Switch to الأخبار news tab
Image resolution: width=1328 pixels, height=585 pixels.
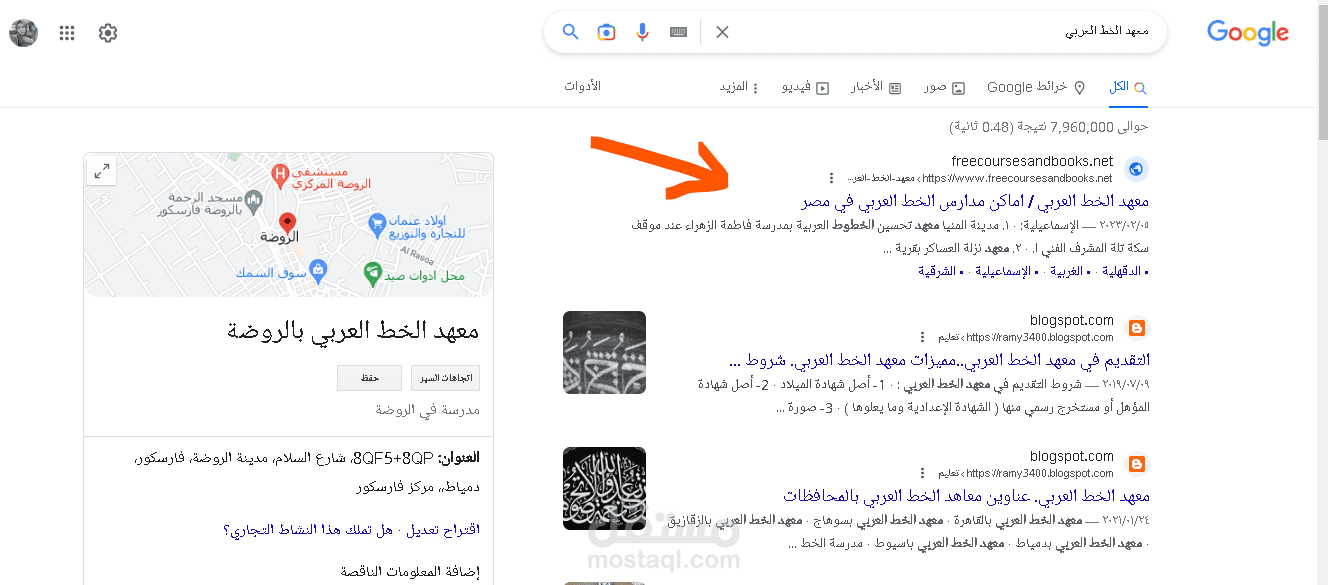point(876,87)
